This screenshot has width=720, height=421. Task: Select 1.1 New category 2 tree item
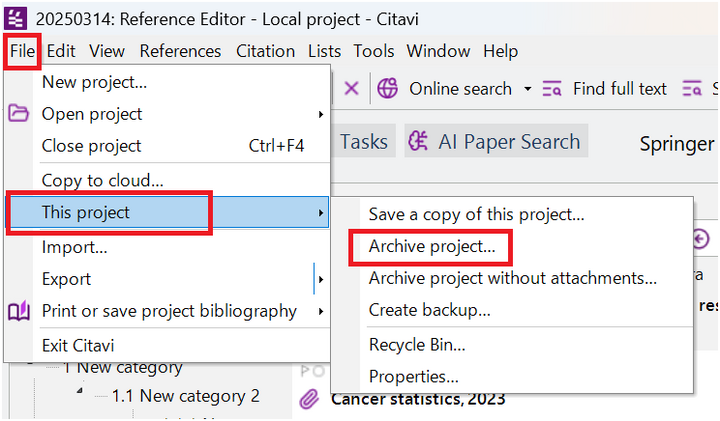186,396
